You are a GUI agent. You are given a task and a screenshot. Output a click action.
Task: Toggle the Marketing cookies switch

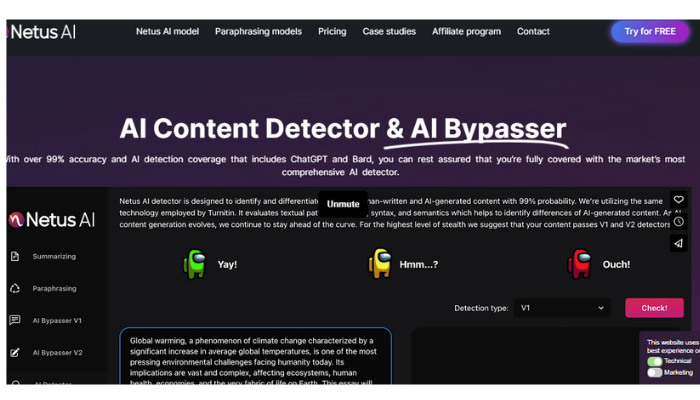(654, 372)
